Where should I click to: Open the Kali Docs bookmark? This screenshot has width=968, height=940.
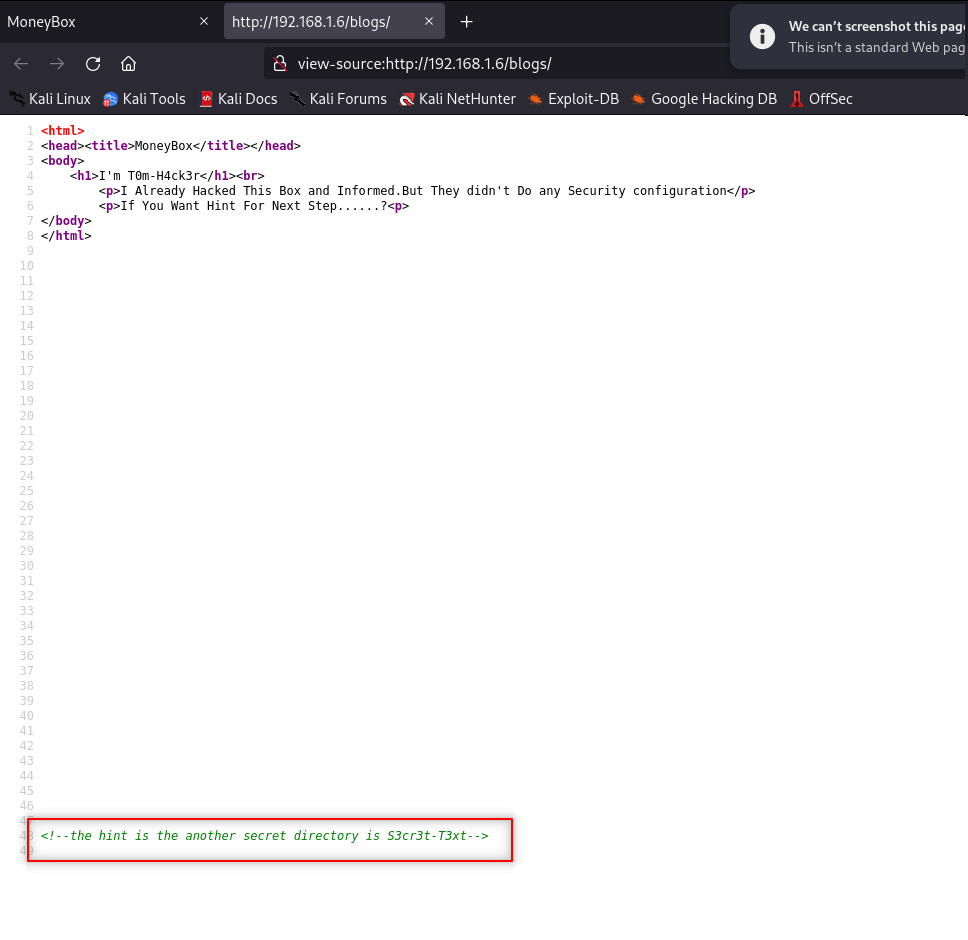[x=239, y=99]
